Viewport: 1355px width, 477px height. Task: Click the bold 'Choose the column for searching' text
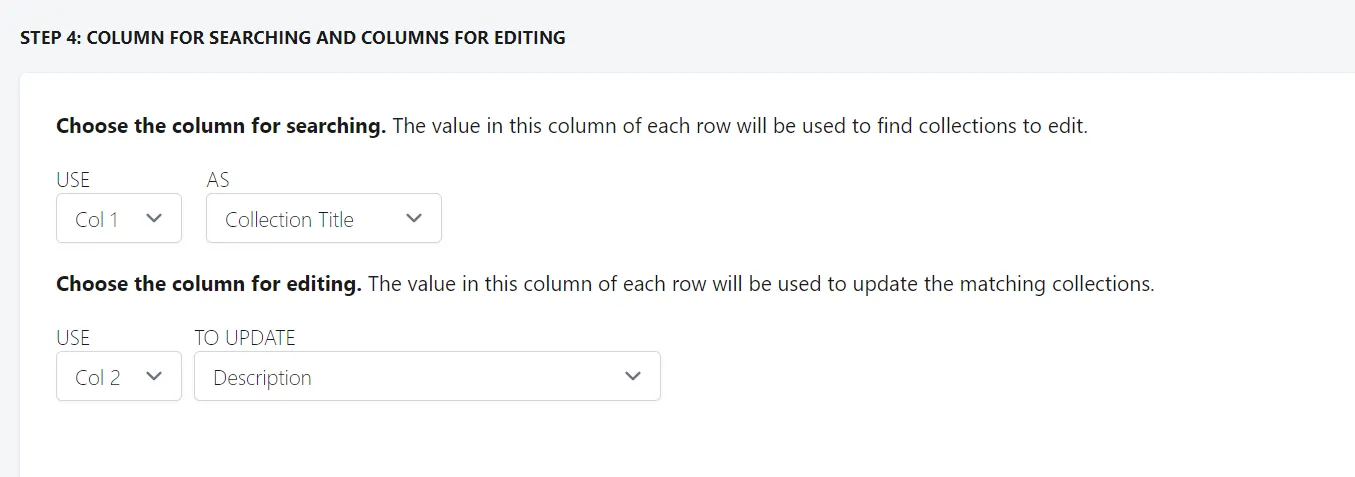tap(221, 127)
